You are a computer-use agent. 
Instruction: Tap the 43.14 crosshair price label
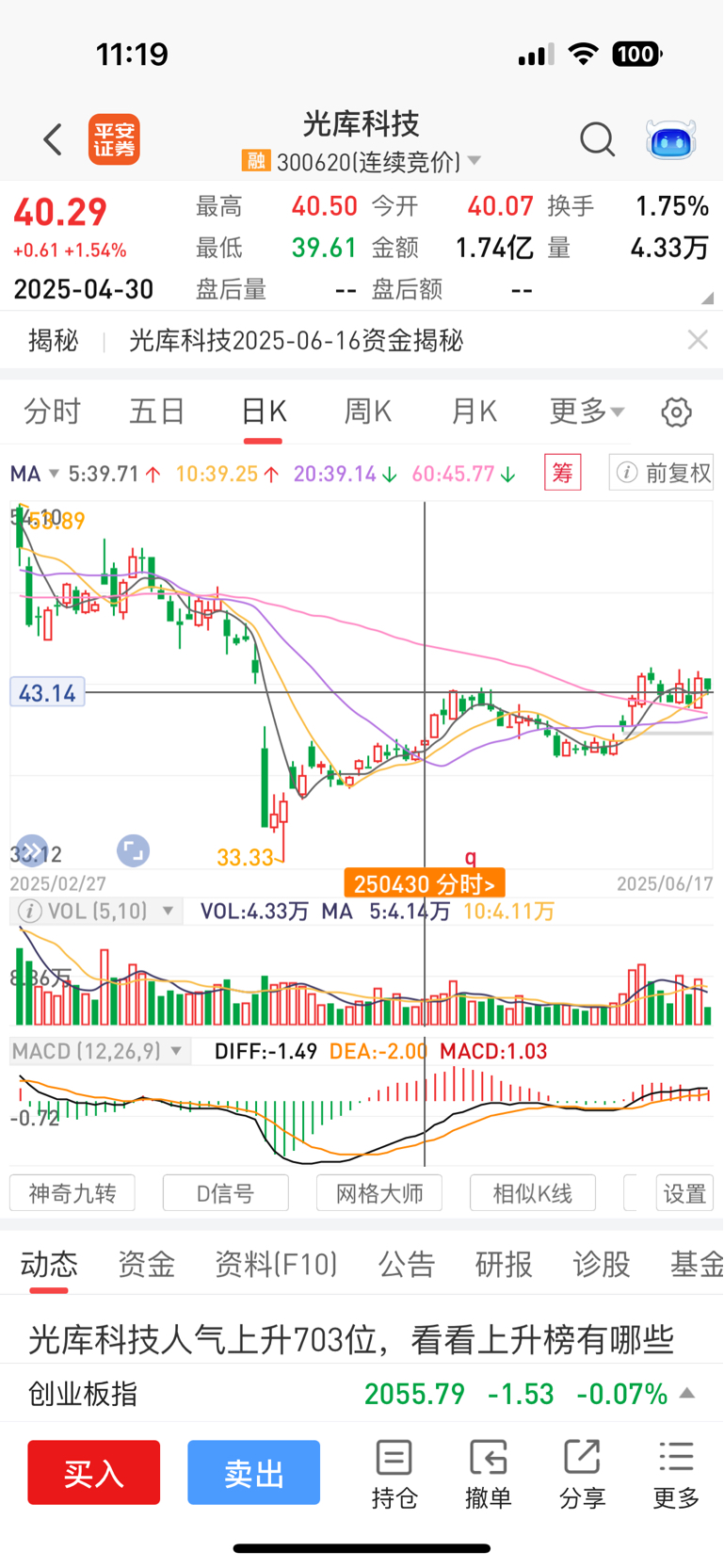point(47,693)
